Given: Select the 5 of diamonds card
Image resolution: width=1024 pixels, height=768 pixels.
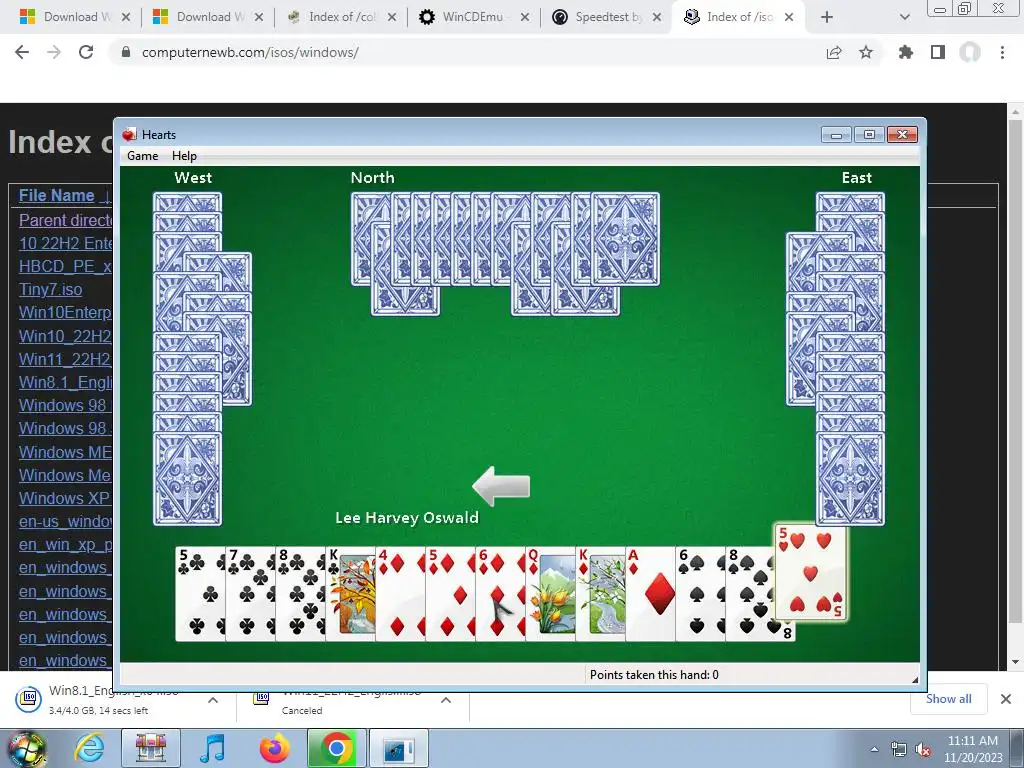Looking at the screenshot, I should coord(451,594).
